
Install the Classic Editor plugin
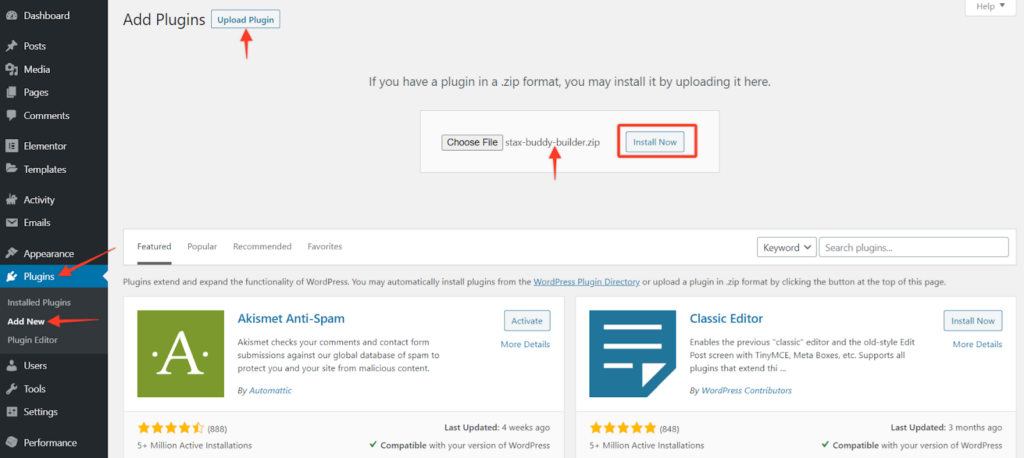[x=973, y=321]
